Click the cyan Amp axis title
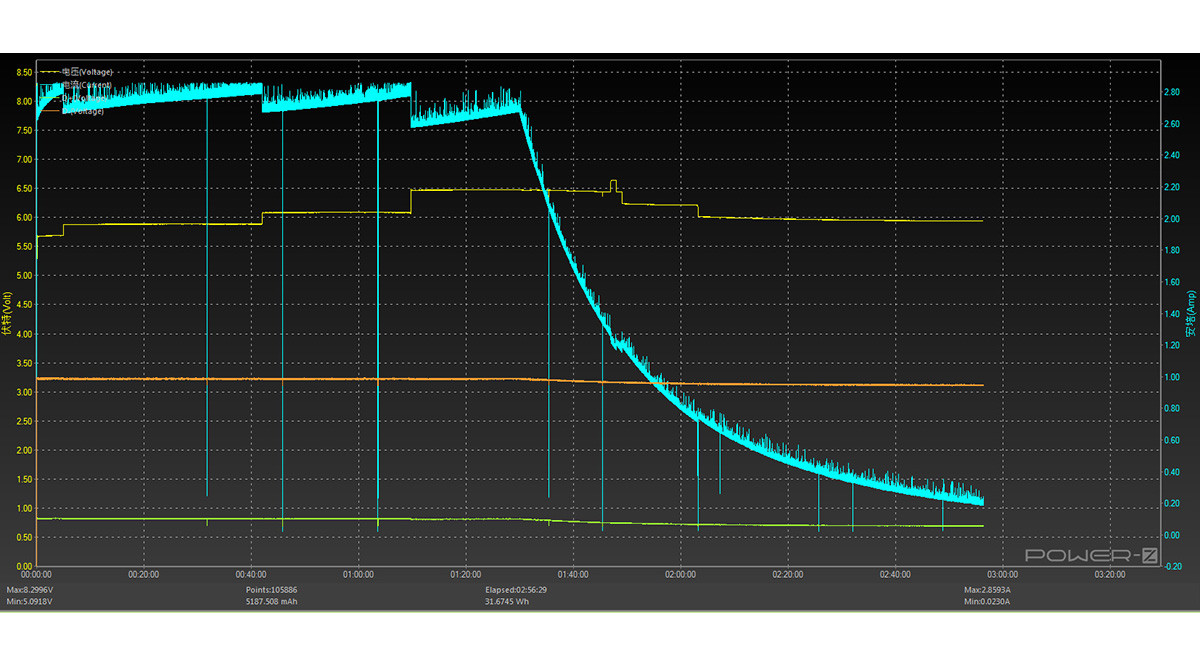The height and width of the screenshot is (667, 1200). pos(1190,315)
